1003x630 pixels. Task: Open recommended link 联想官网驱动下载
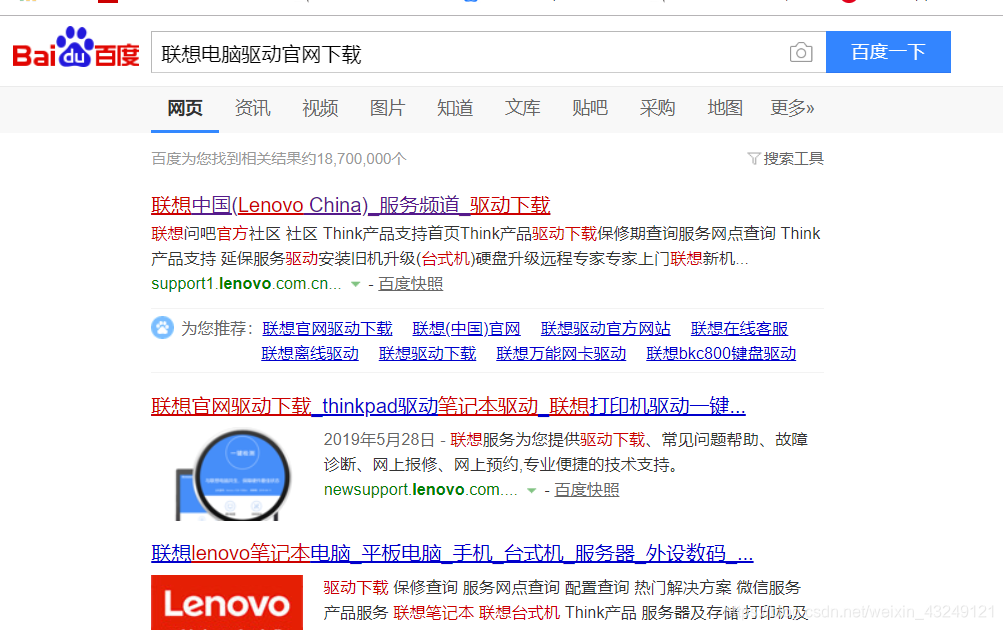328,329
